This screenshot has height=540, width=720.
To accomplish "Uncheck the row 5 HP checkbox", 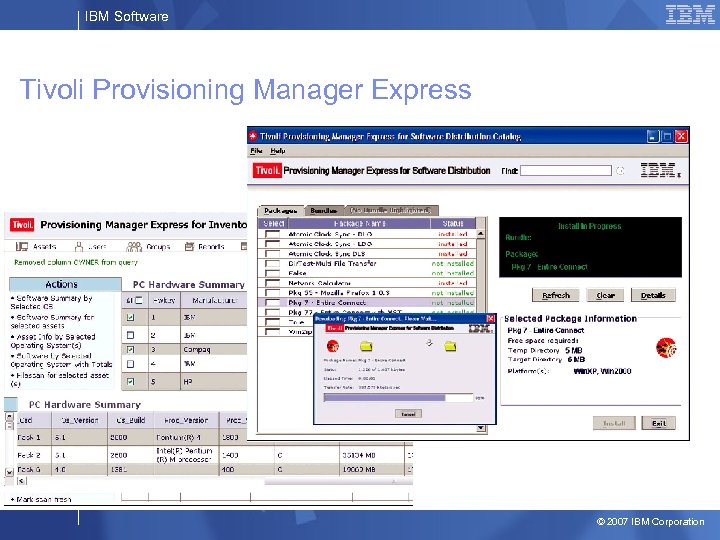I will [130, 382].
